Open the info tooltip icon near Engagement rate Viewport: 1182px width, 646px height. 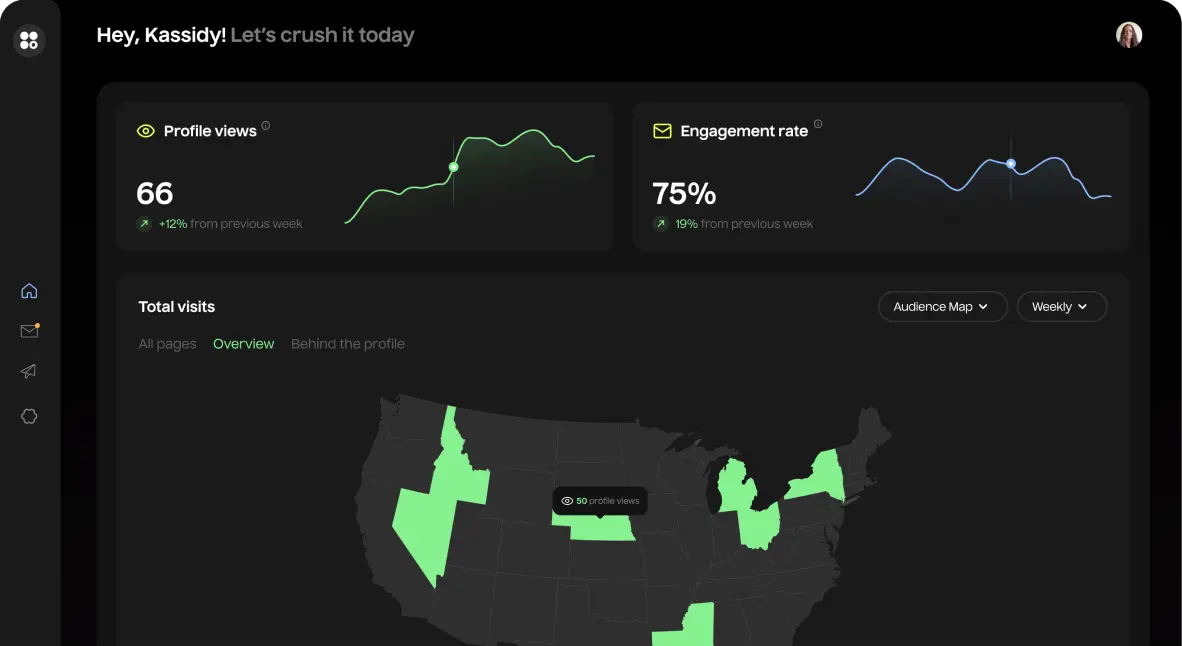[x=818, y=124]
